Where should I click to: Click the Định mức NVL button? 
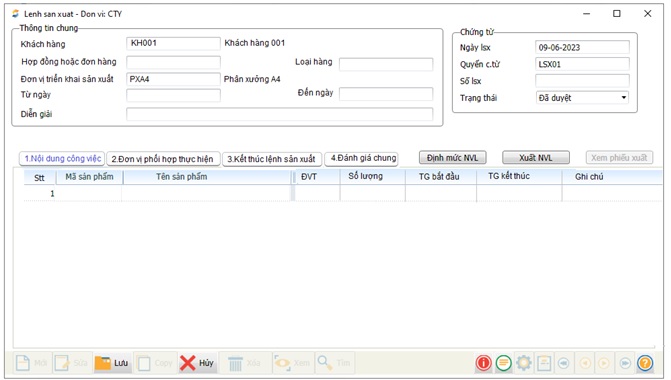click(452, 157)
